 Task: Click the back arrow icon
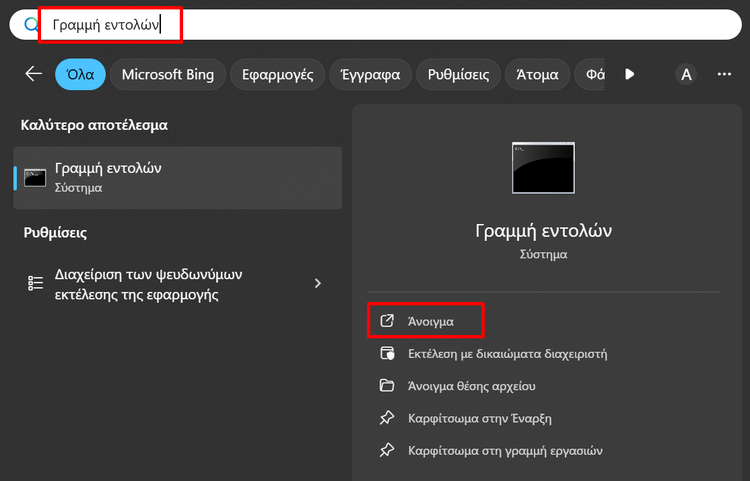tap(34, 74)
